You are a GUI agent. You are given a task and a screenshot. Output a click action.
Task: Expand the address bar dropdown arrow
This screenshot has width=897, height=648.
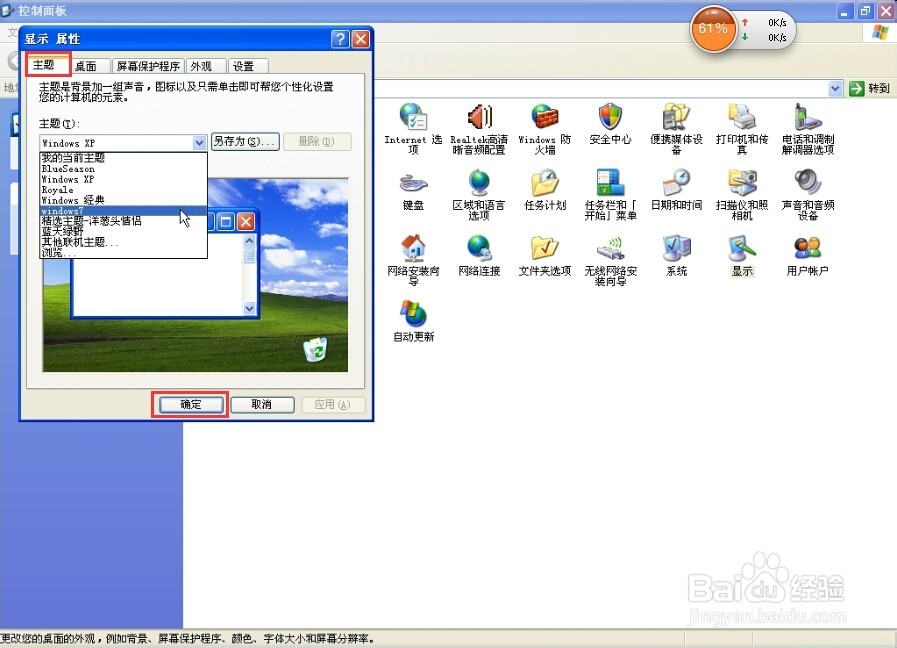click(835, 89)
